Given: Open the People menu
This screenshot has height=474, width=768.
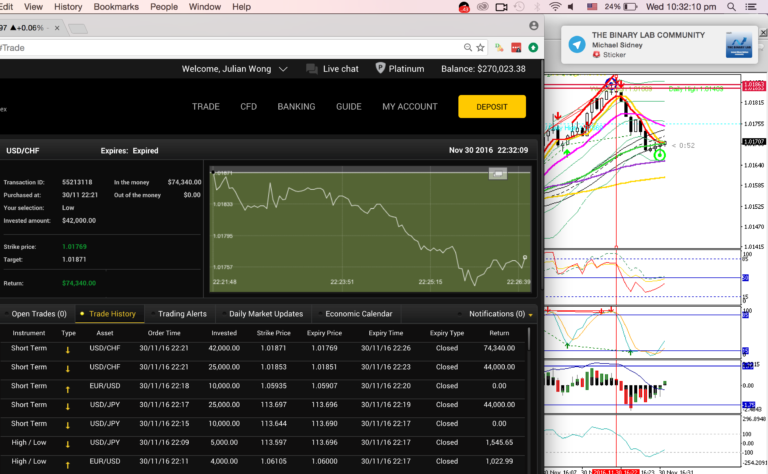Looking at the screenshot, I should (164, 7).
